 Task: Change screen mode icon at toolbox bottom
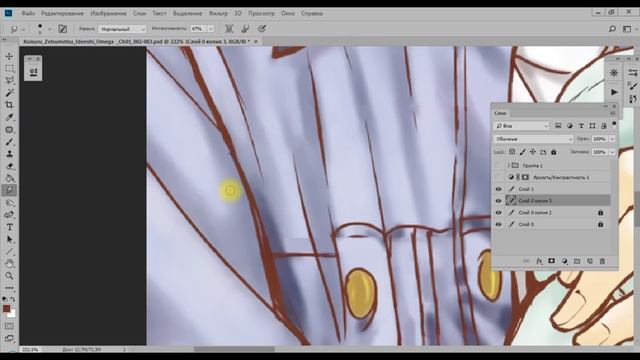tap(9, 339)
